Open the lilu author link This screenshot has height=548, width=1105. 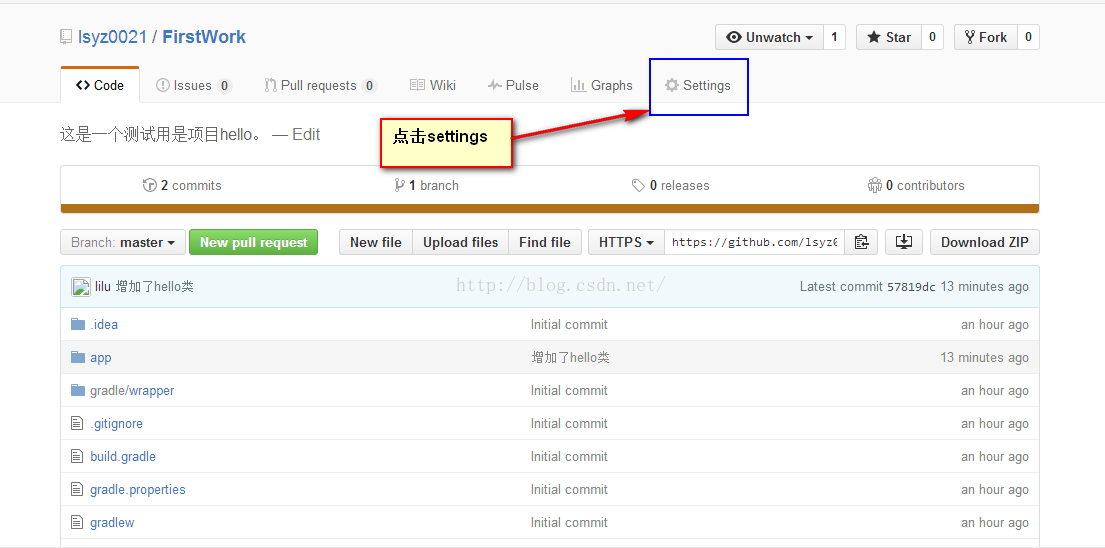tap(103, 287)
